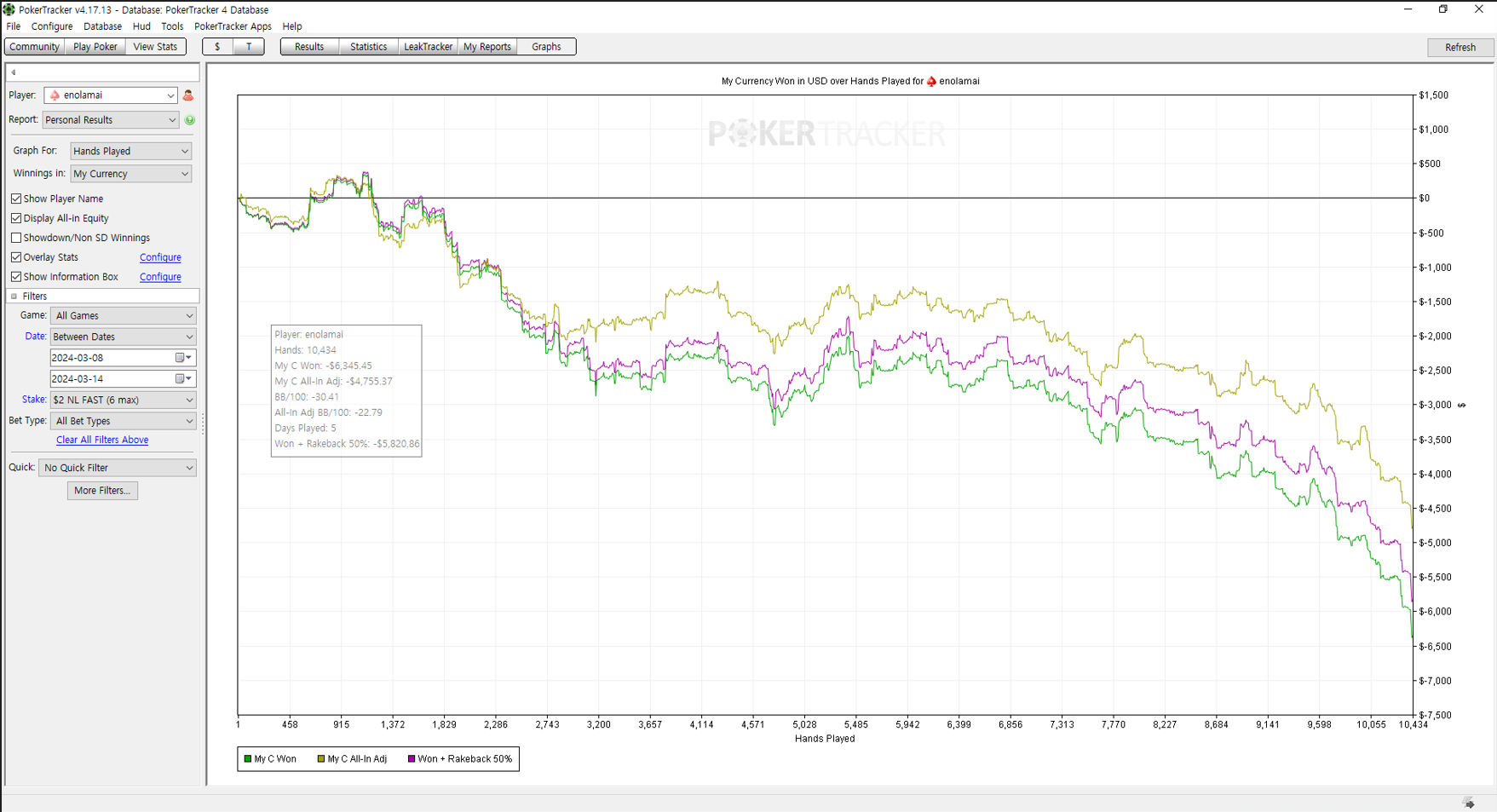Click Configure link next to Show Information Box
This screenshot has width=1497, height=812.
[160, 277]
